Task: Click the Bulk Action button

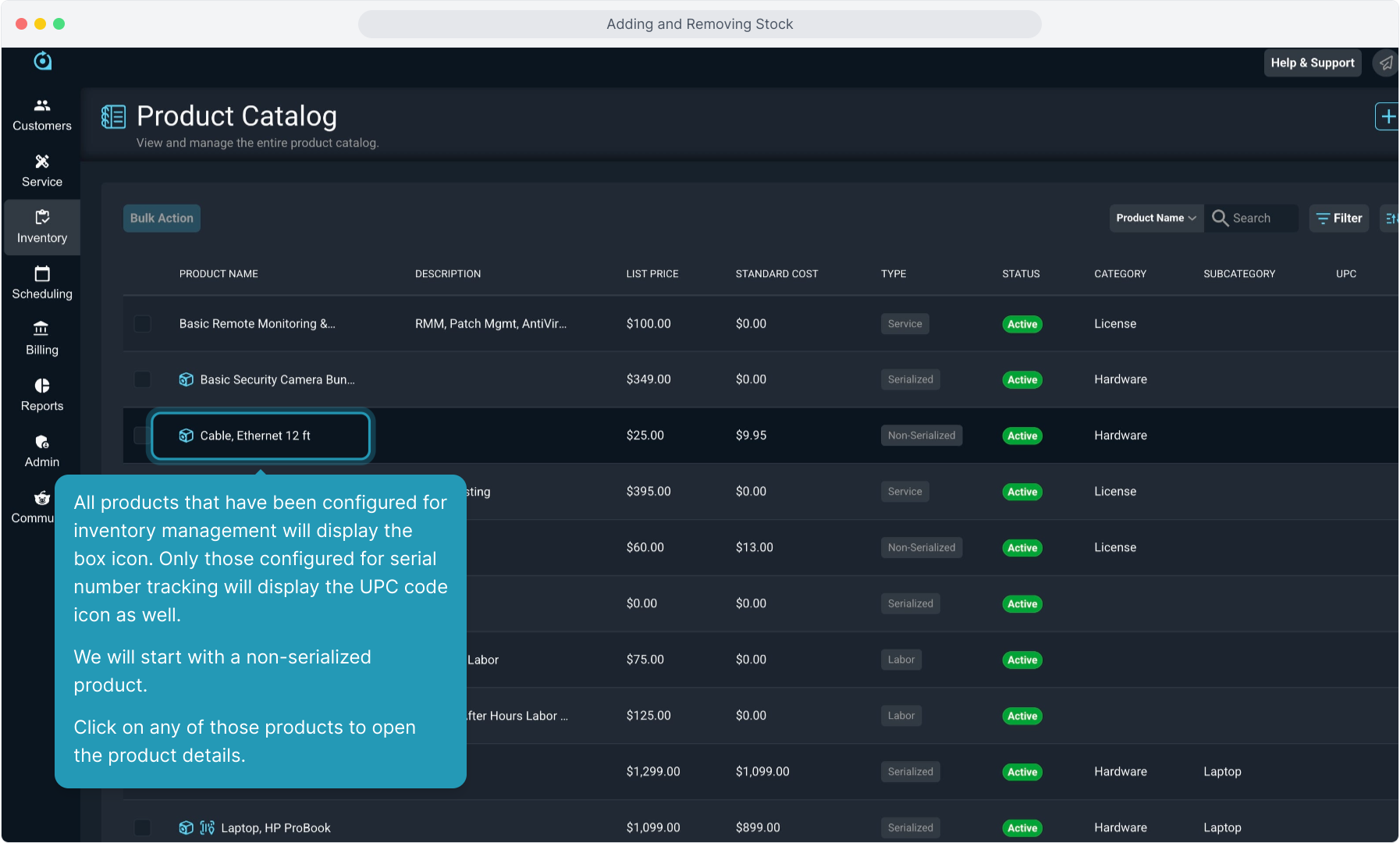Action: click(x=162, y=219)
